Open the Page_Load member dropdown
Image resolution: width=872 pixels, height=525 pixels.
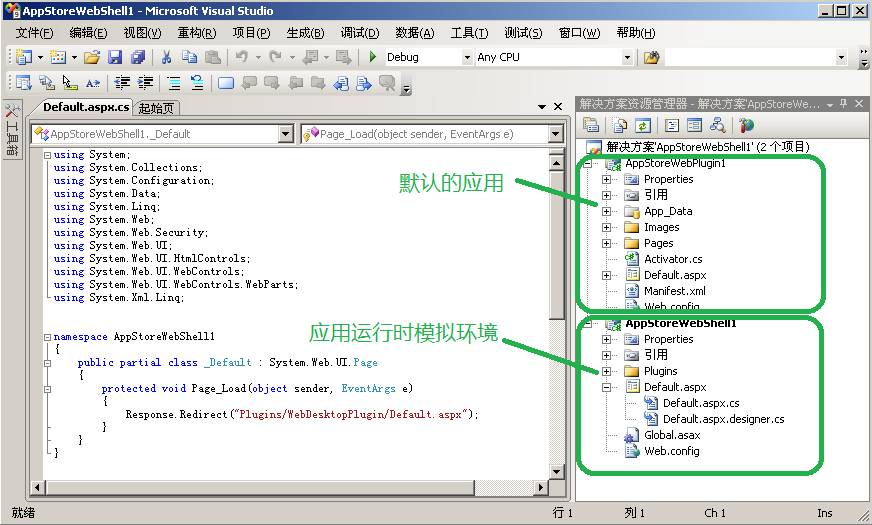click(555, 133)
